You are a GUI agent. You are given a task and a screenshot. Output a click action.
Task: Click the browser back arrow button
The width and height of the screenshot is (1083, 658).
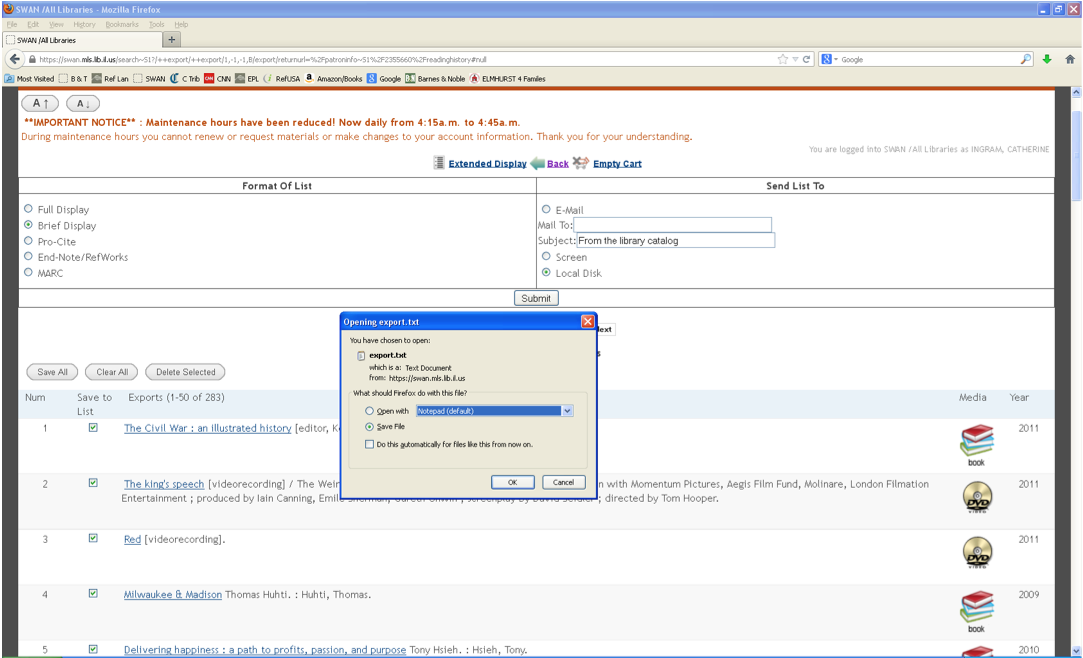(15, 59)
